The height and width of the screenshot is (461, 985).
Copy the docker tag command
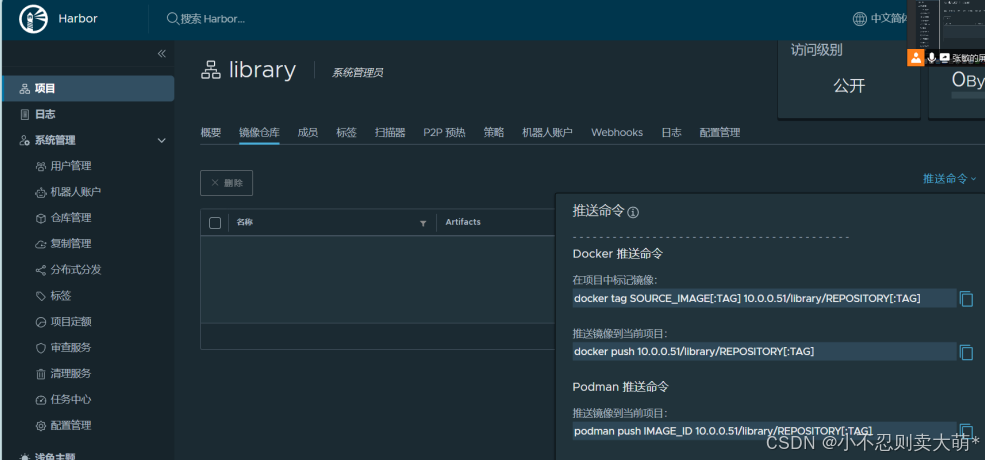pyautogui.click(x=966, y=299)
